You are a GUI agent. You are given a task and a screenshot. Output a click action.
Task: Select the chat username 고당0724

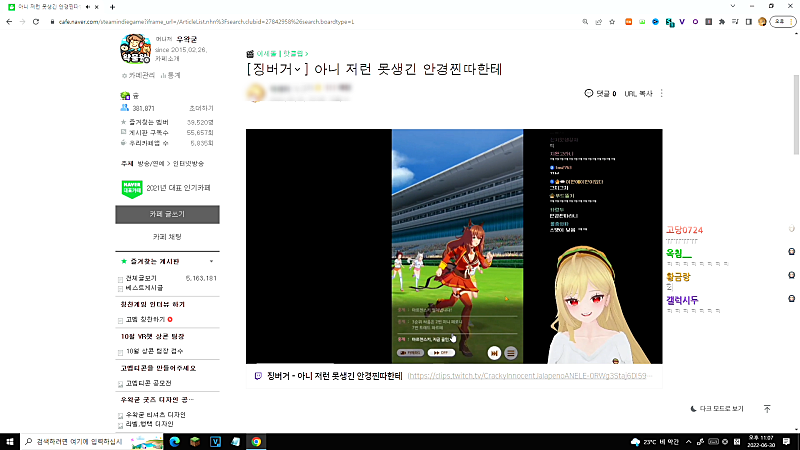coord(684,230)
